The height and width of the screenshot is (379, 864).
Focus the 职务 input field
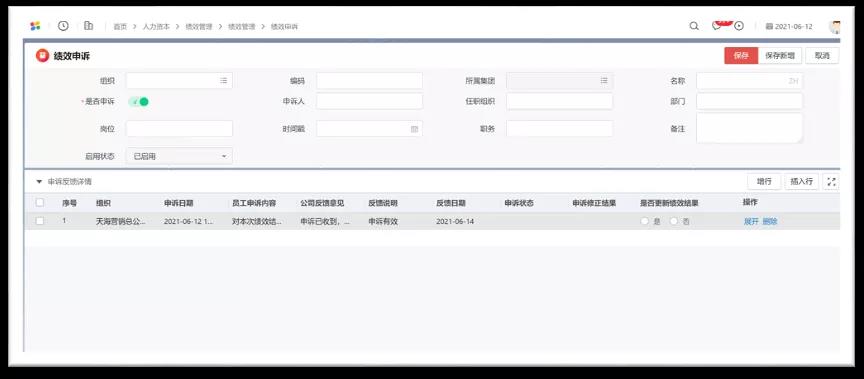[x=559, y=129]
